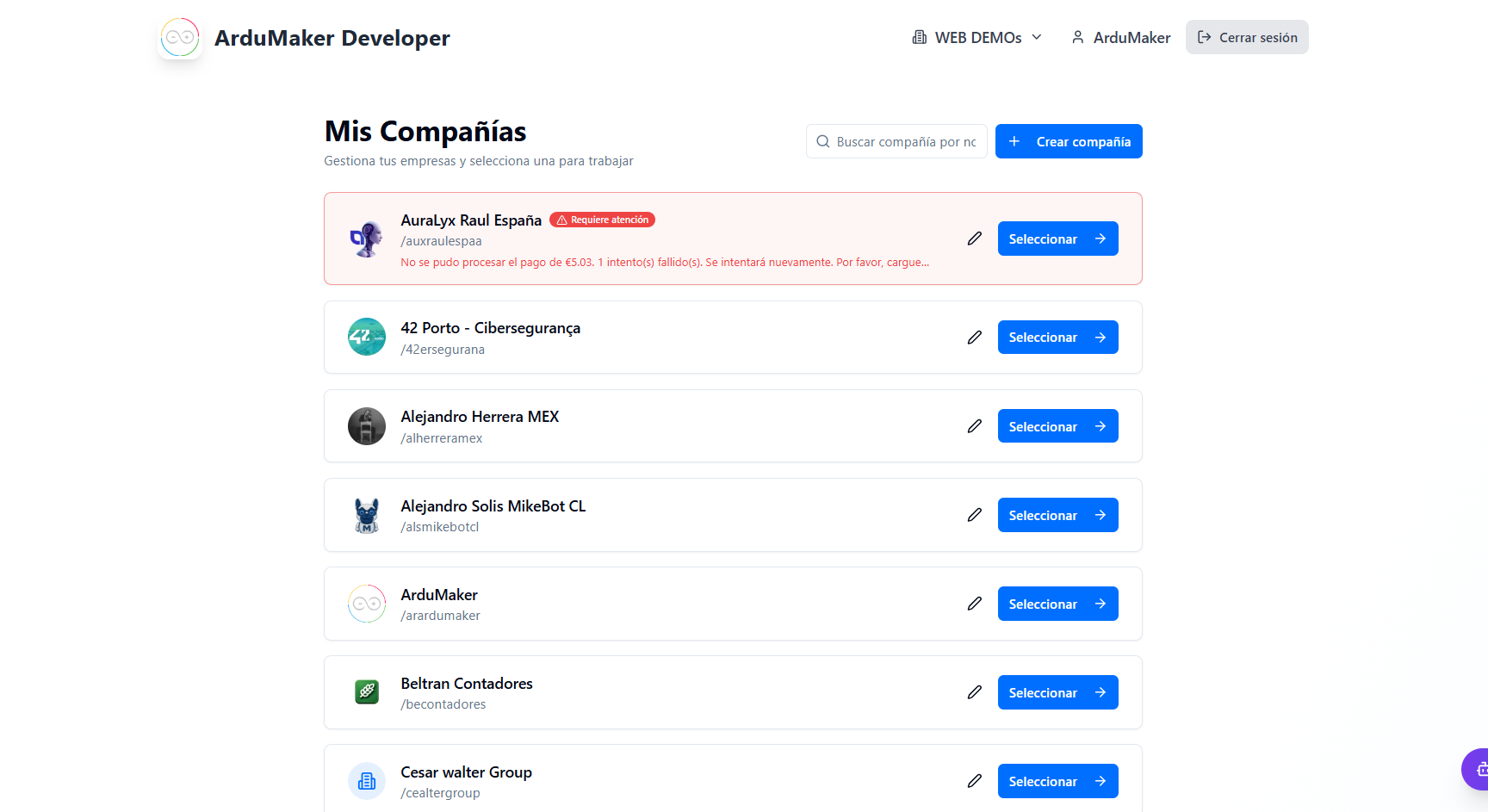
Task: Select Alejandro Solis MikeBot CL company
Action: (x=1057, y=515)
